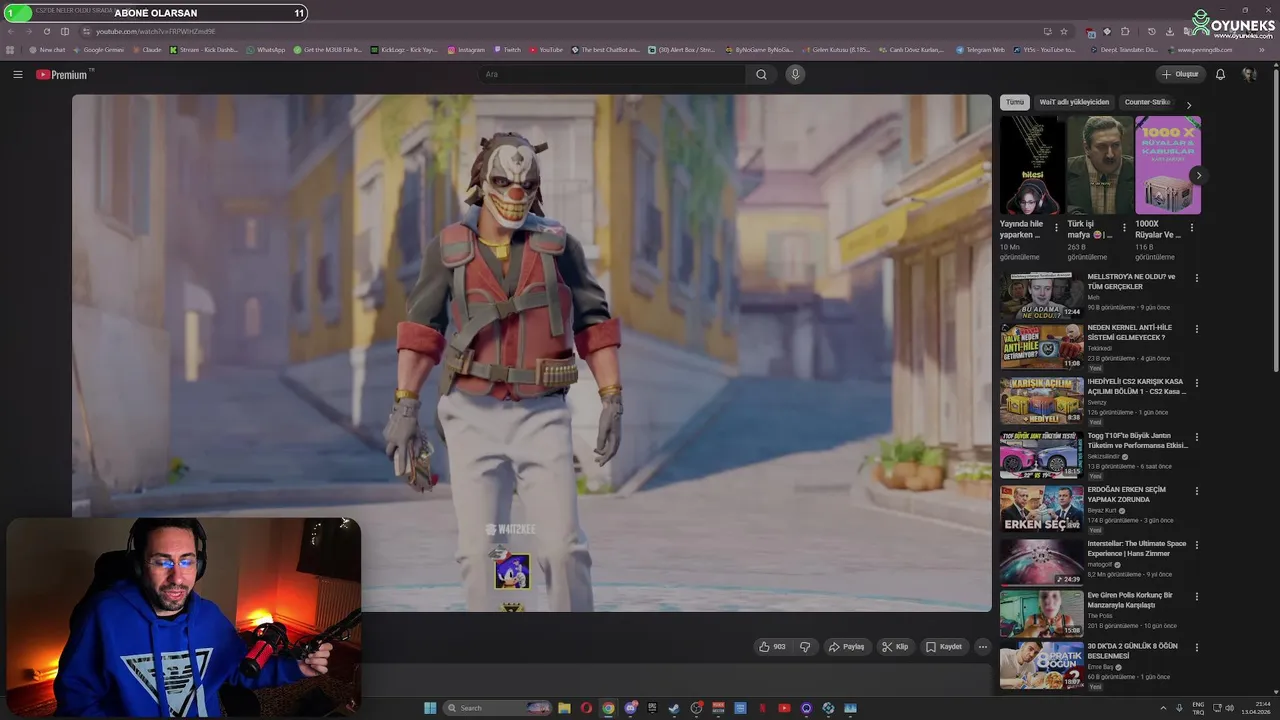Open the Instagram bookmark

tap(466, 49)
